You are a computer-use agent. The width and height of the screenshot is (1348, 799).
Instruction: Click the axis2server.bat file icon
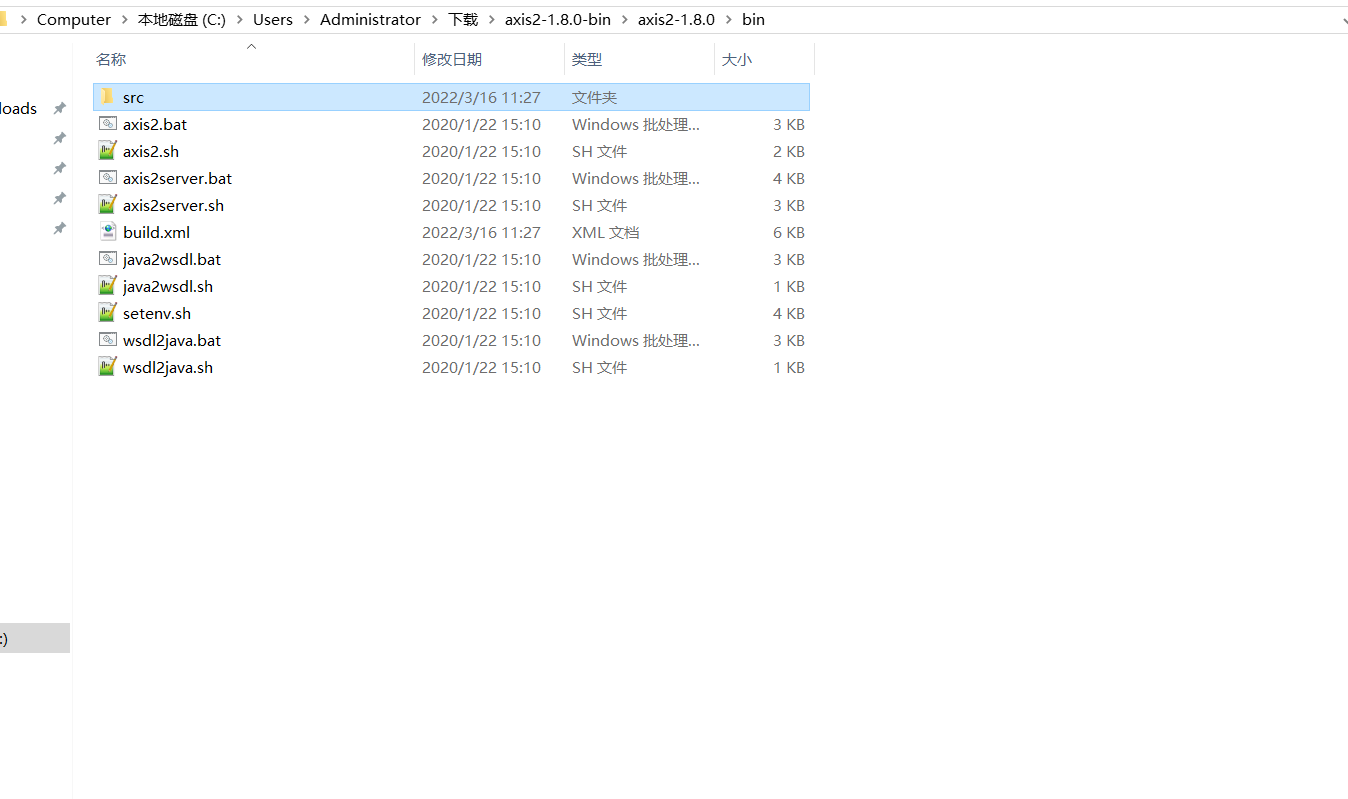(x=108, y=178)
